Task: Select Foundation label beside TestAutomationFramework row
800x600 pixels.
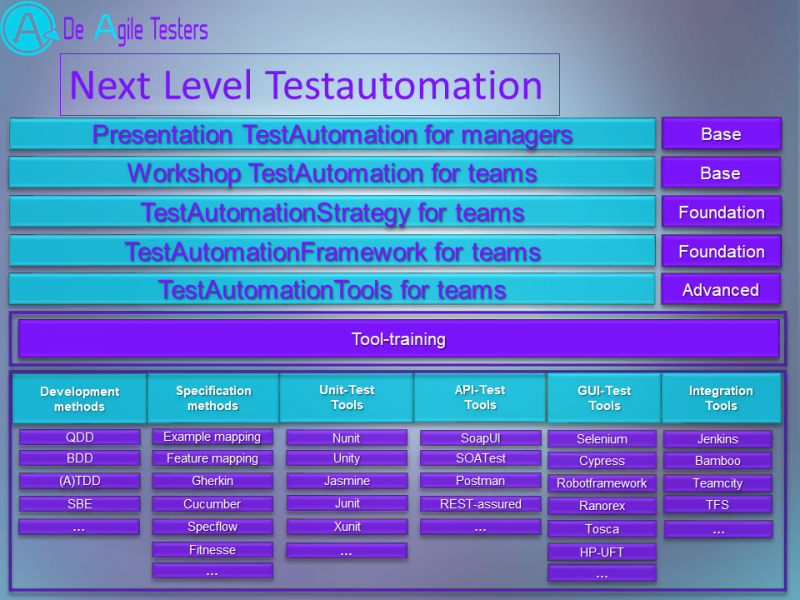Action: point(721,251)
